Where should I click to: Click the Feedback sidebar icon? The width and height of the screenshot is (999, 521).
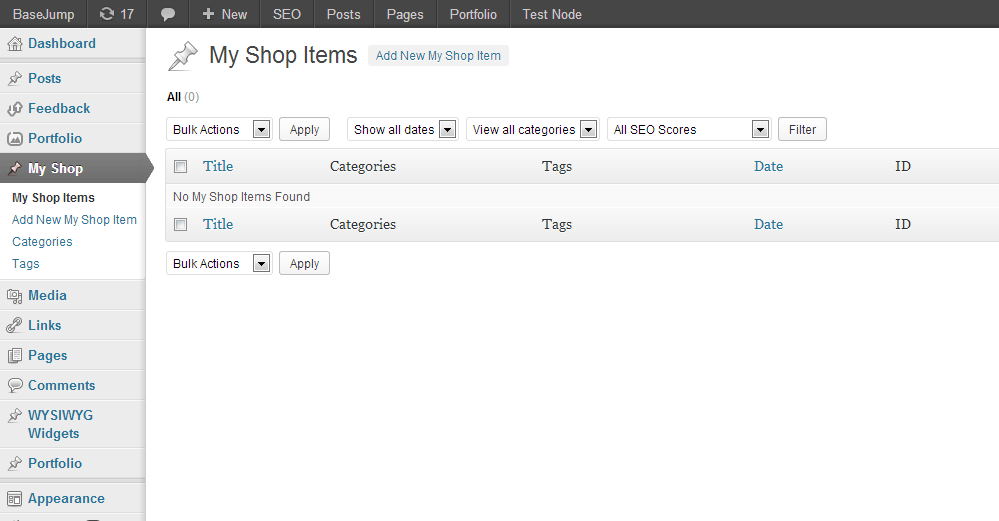(15, 109)
